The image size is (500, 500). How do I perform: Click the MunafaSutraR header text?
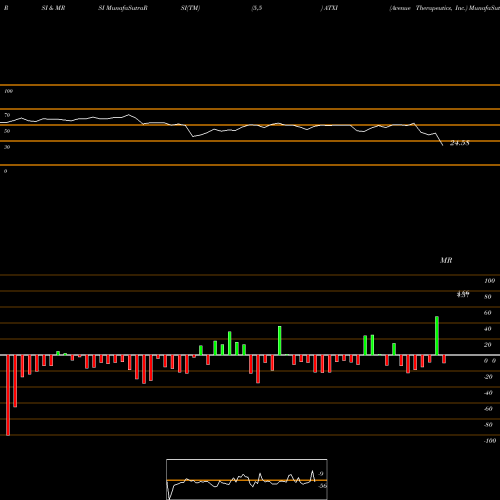pos(127,8)
